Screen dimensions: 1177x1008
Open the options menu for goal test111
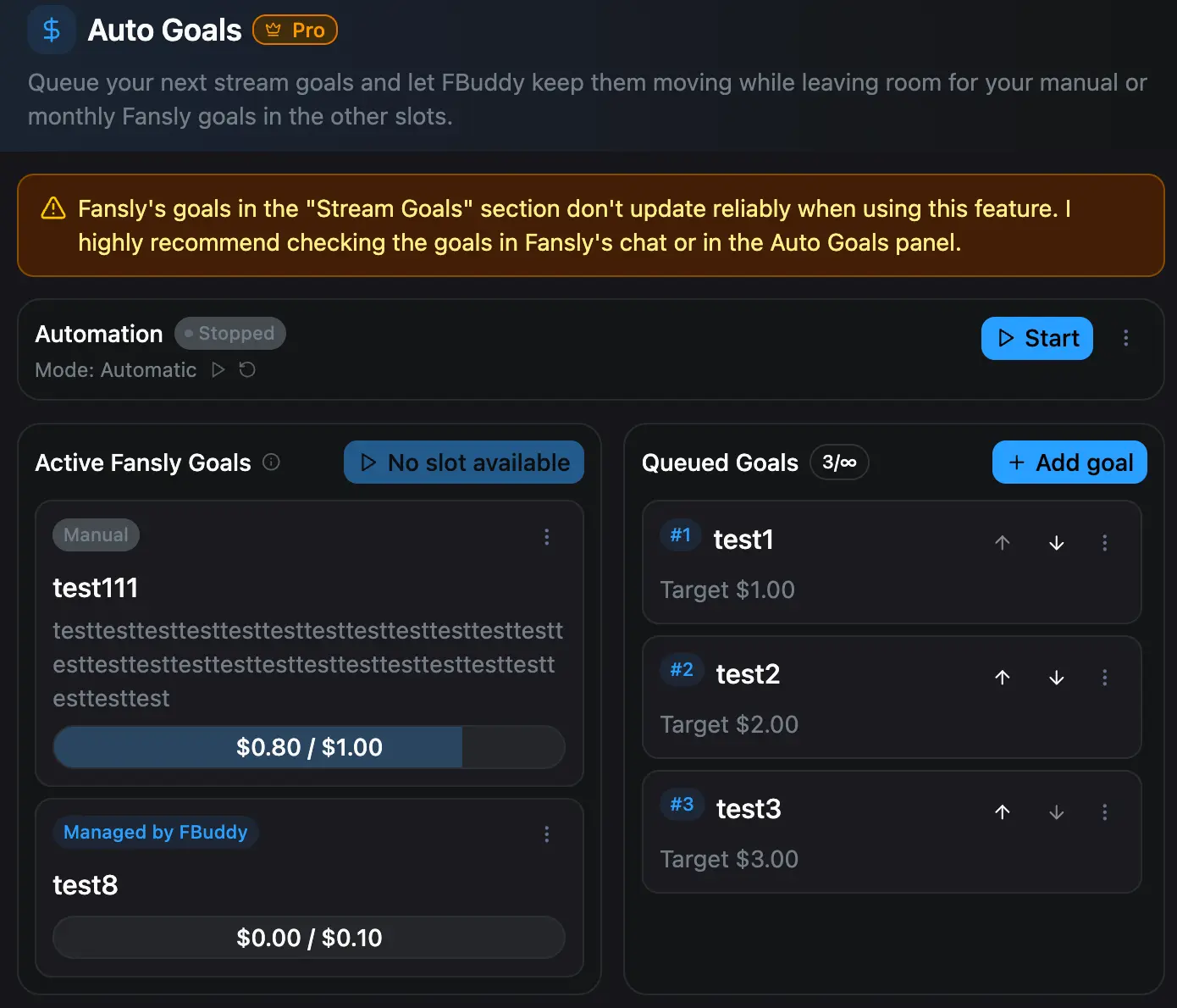(x=547, y=537)
